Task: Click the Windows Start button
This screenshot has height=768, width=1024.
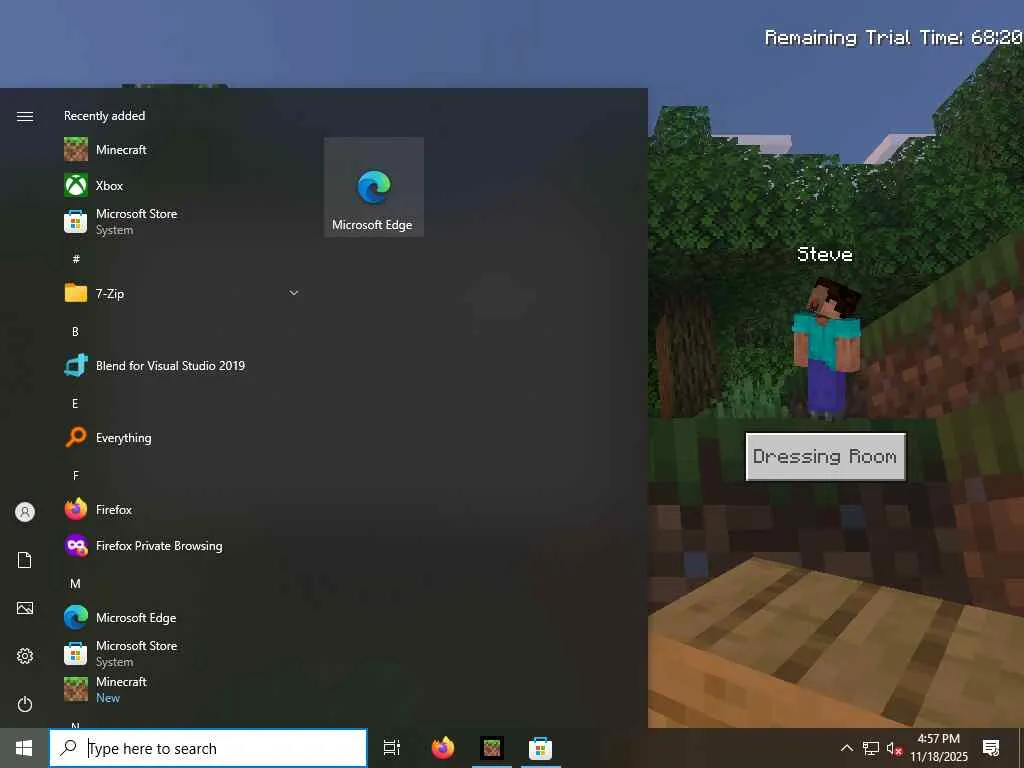Action: [24, 748]
